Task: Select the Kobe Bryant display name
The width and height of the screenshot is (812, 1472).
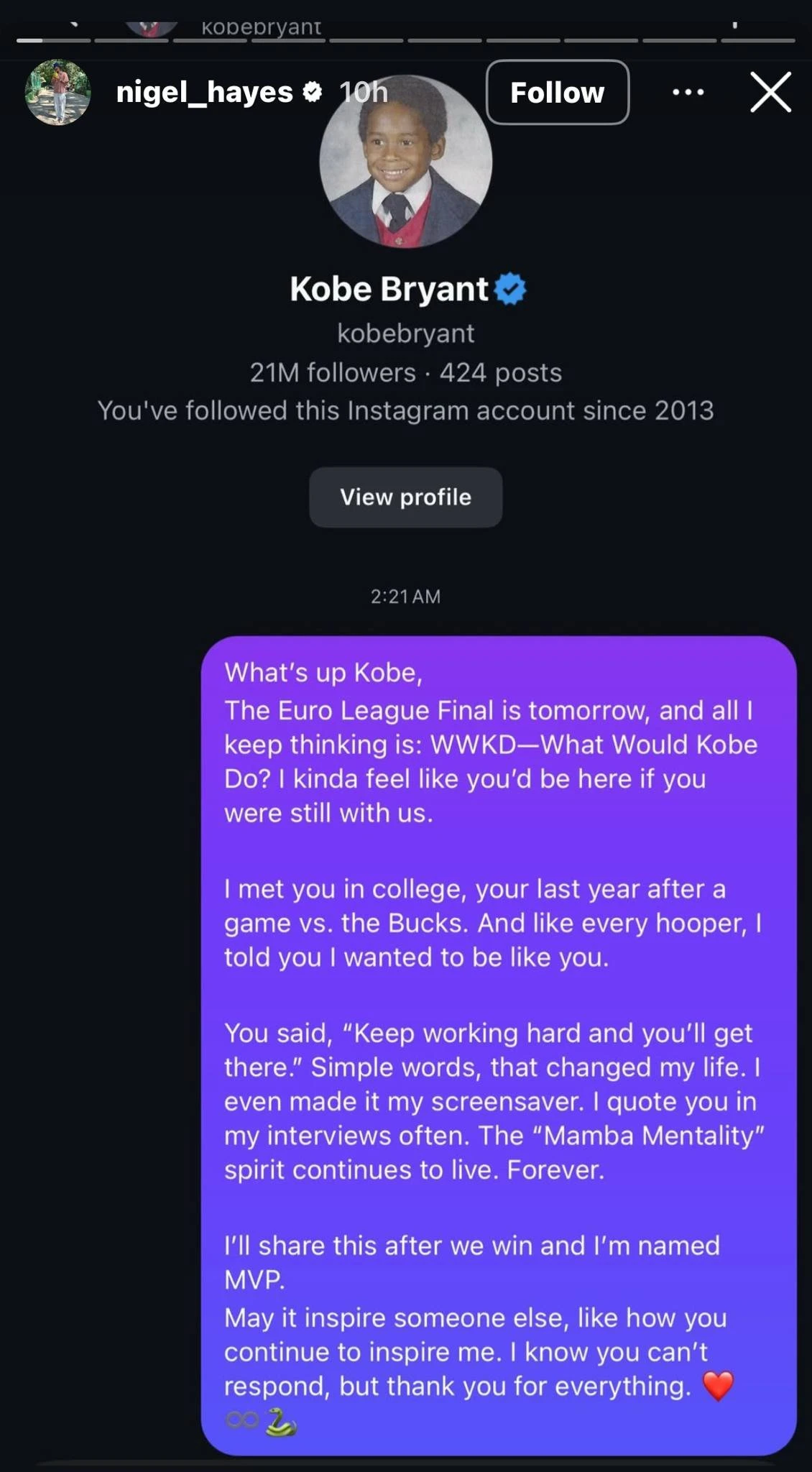Action: coord(389,289)
